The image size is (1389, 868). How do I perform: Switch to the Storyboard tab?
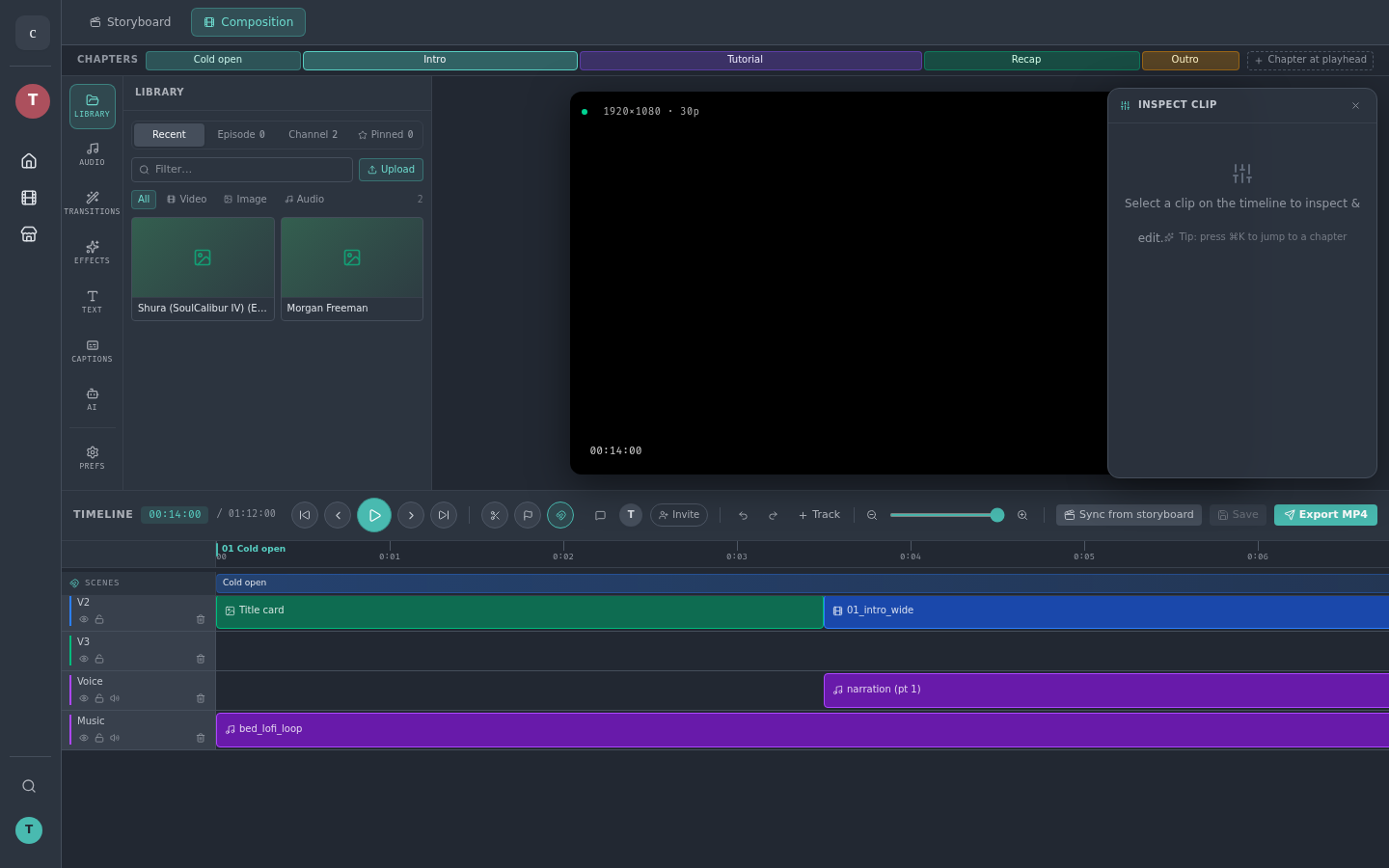130,22
